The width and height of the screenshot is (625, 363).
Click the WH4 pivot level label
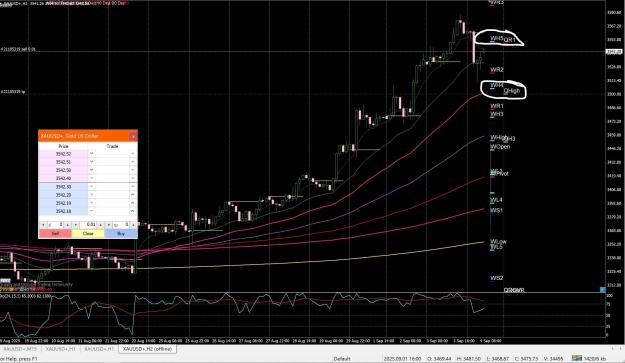497,85
